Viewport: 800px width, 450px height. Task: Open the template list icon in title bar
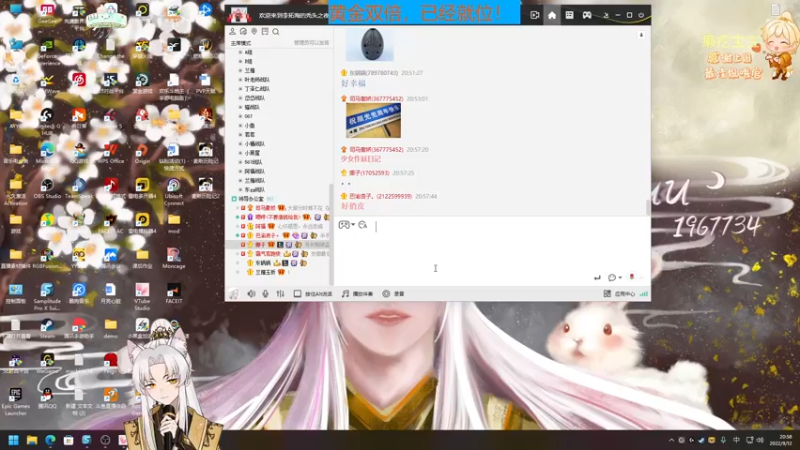(x=569, y=15)
